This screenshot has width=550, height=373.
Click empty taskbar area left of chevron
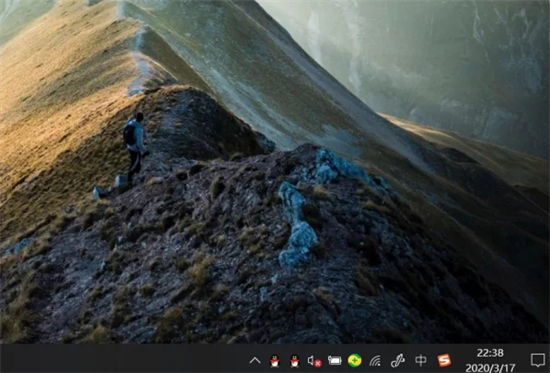click(123, 359)
